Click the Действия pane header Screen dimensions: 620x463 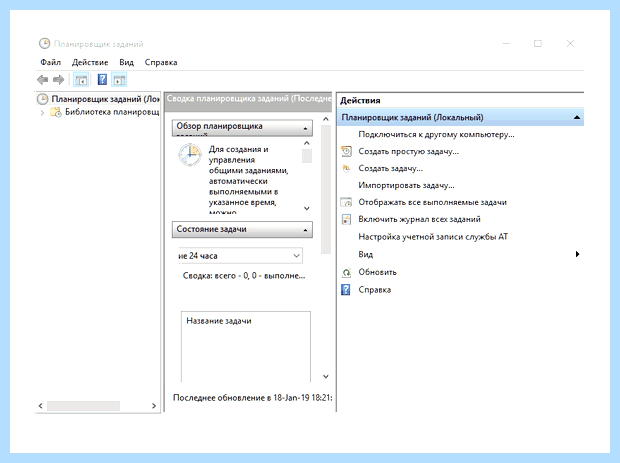click(x=360, y=100)
